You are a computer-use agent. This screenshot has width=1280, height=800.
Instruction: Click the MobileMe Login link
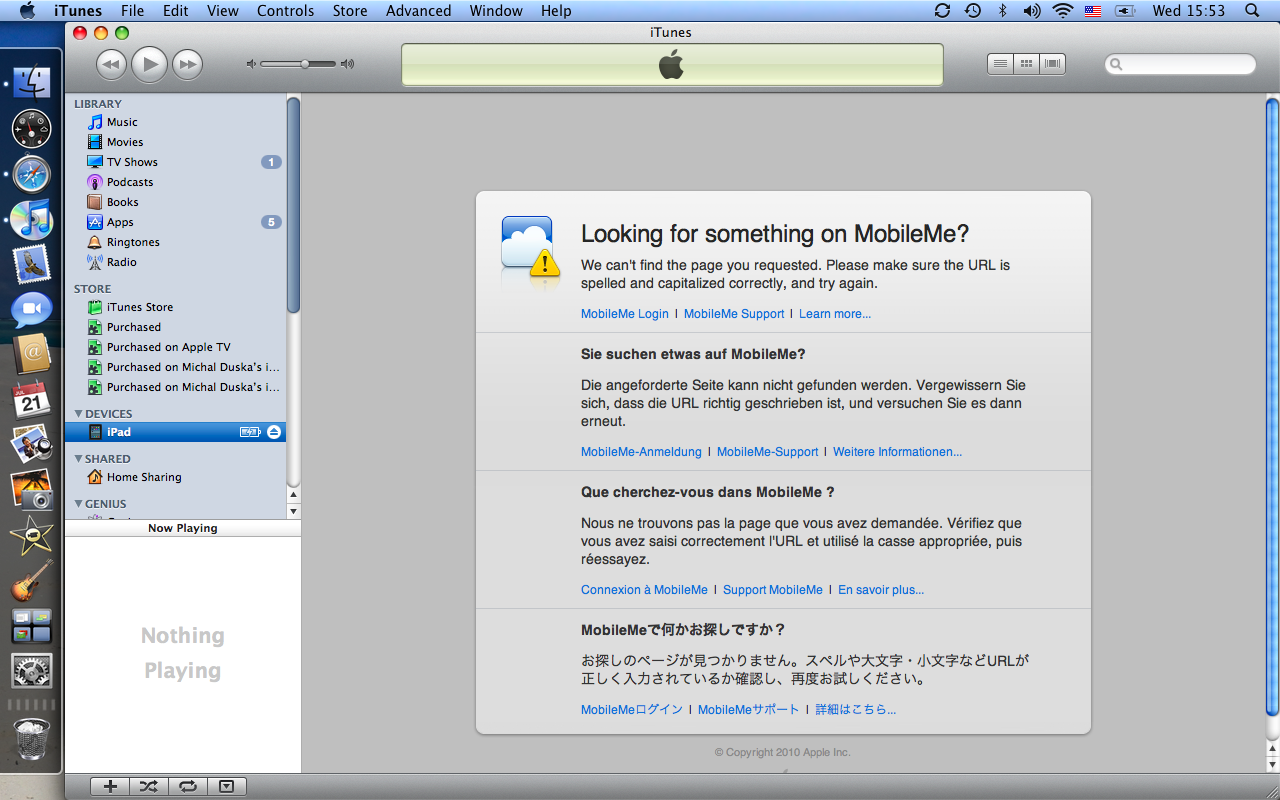625,314
